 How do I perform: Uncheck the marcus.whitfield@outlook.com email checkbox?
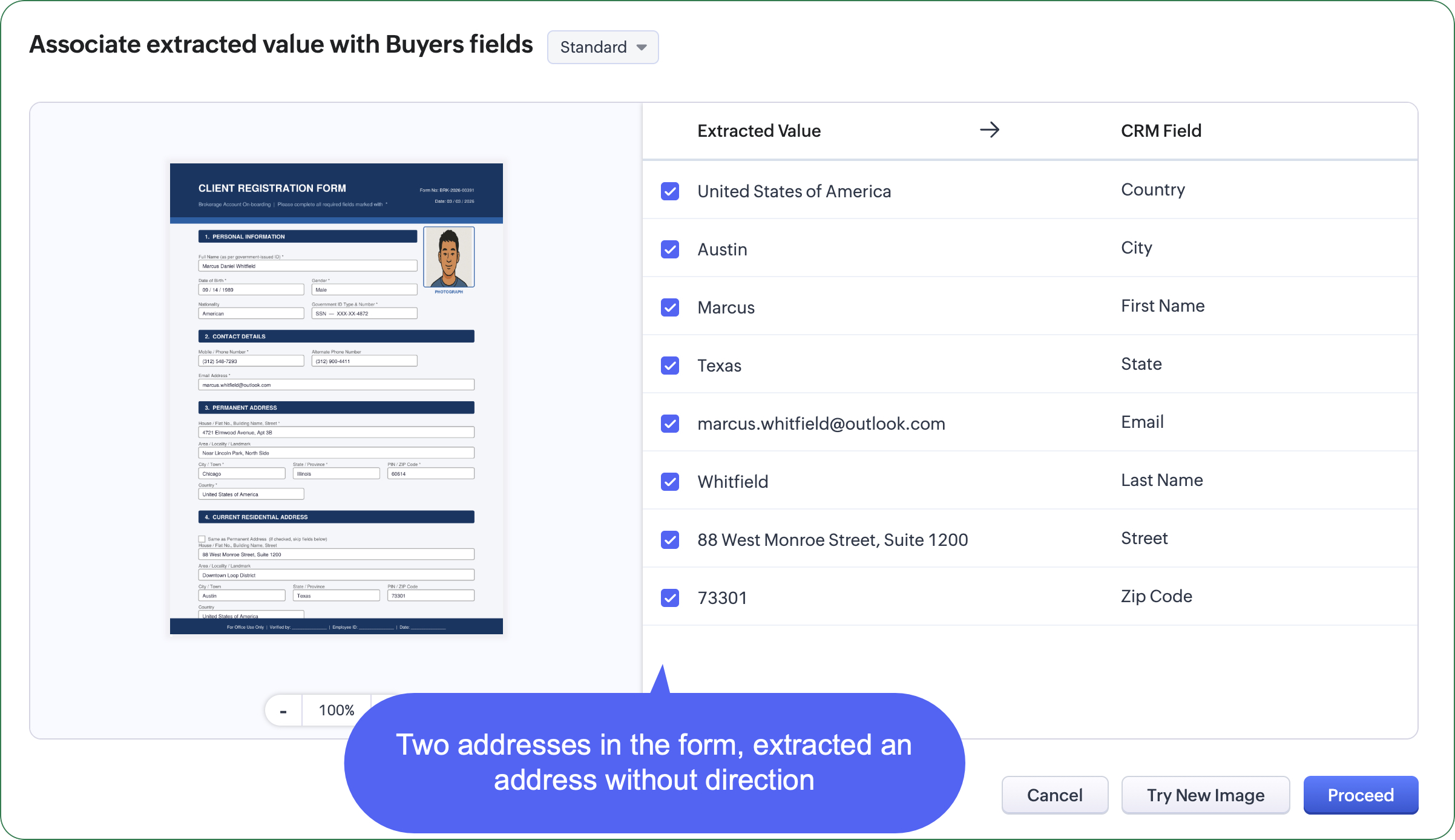point(670,424)
